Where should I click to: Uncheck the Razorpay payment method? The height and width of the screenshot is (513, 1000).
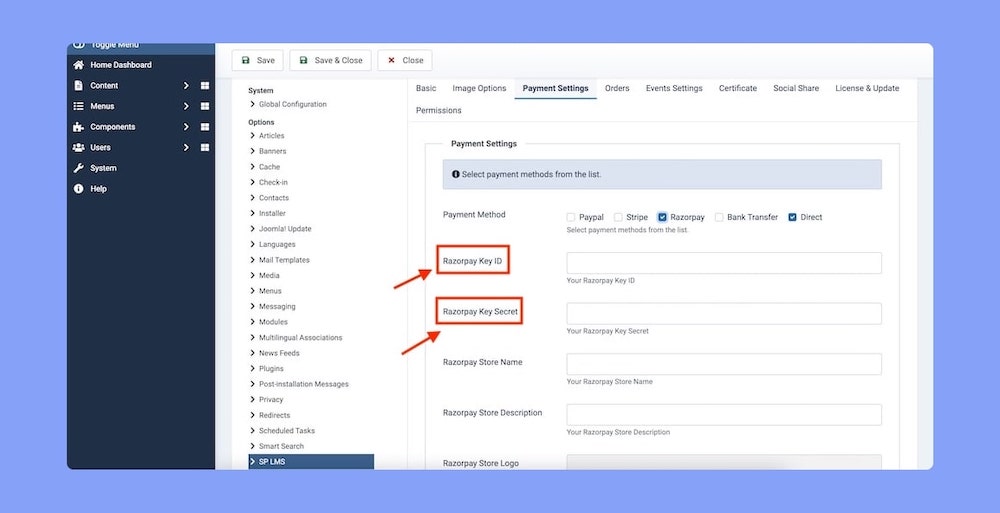662,217
